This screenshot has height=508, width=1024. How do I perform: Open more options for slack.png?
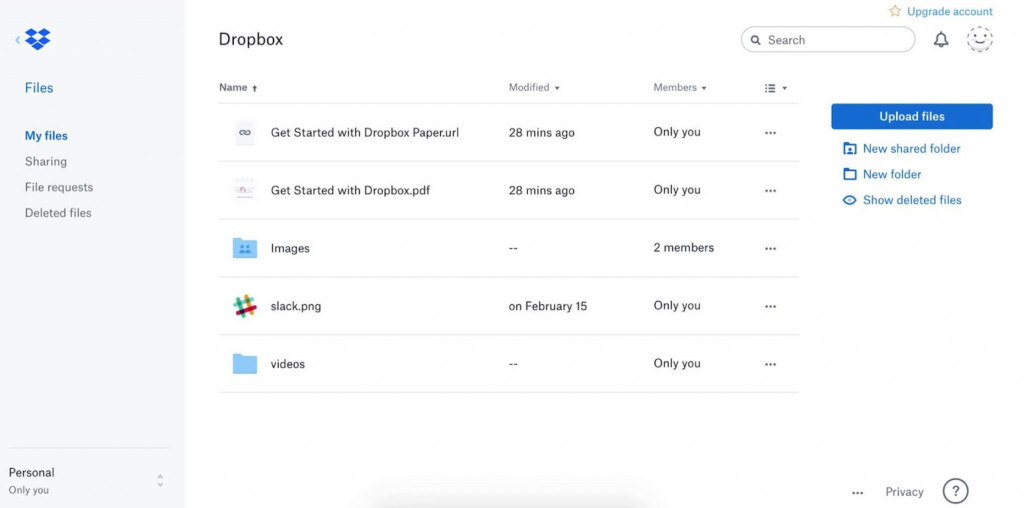(771, 306)
